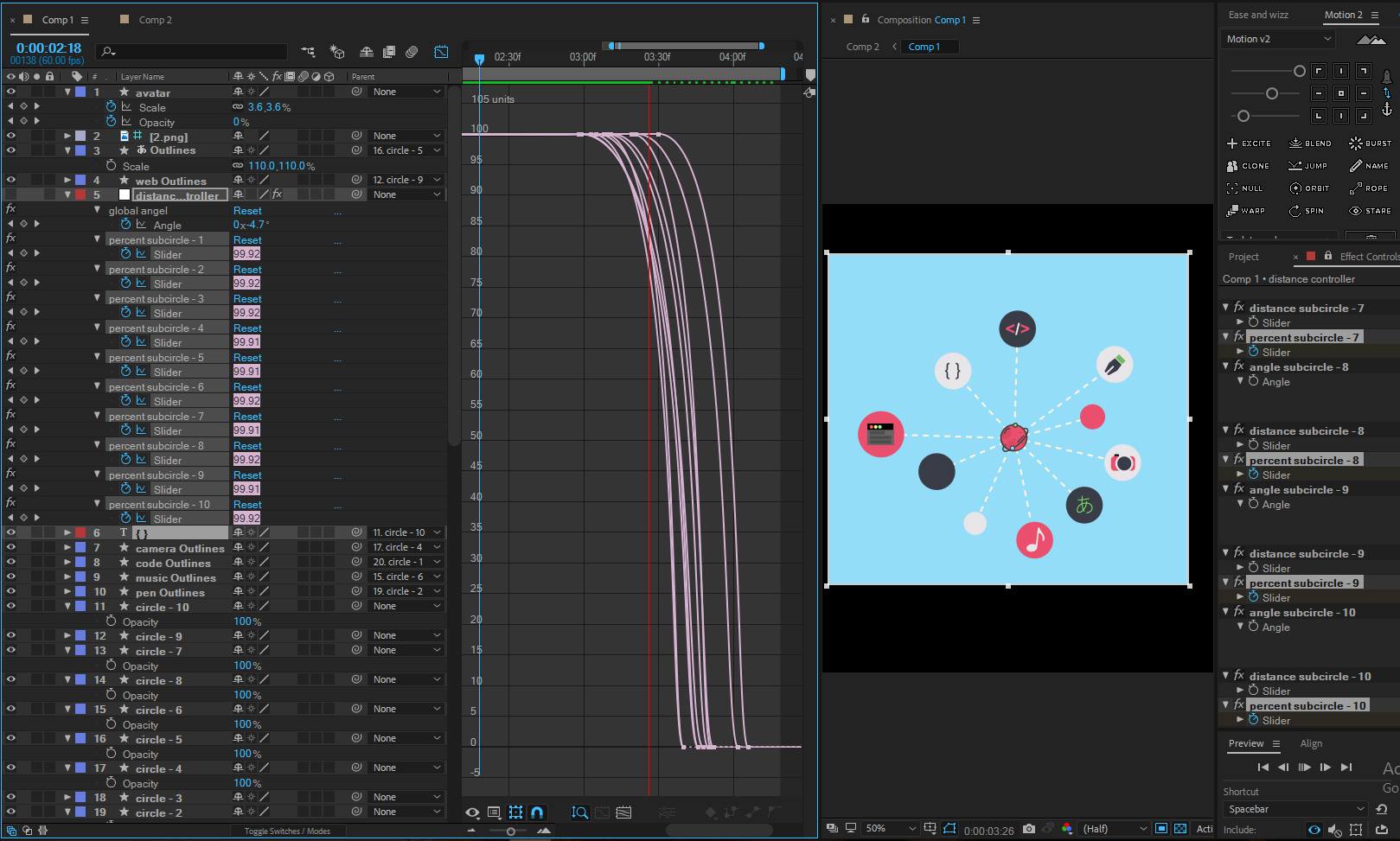
Task: Jump to first frame in Preview panel
Action: pos(1263,767)
